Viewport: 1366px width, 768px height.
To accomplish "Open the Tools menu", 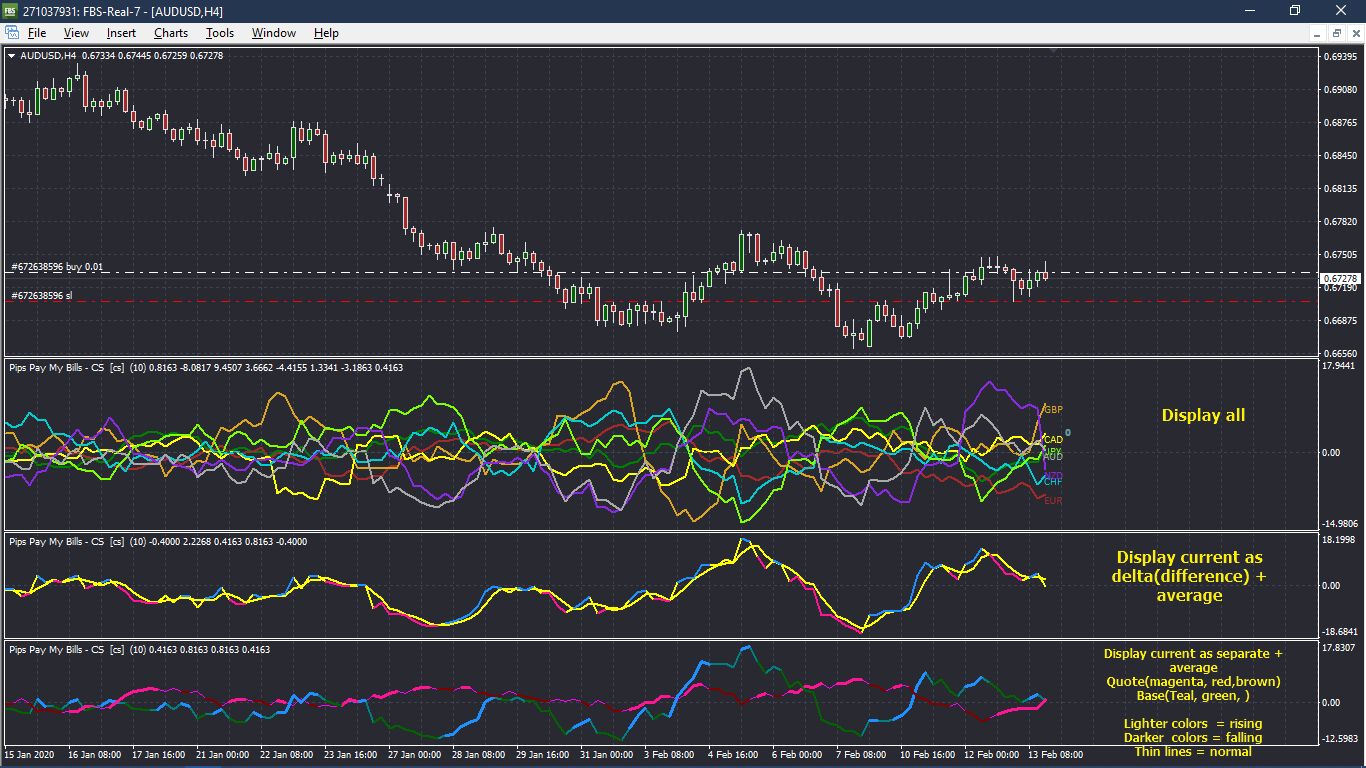I will [x=220, y=33].
